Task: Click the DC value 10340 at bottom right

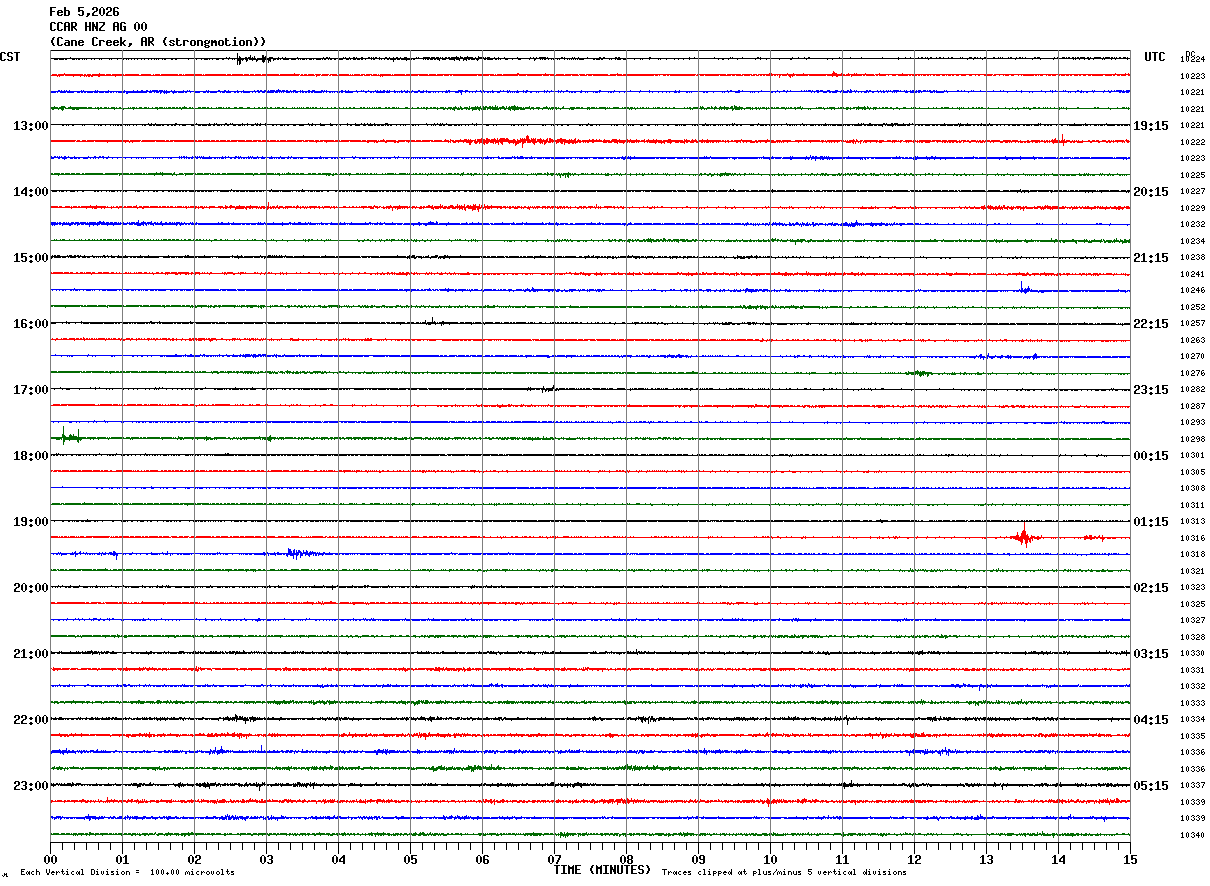Action: [1192, 835]
